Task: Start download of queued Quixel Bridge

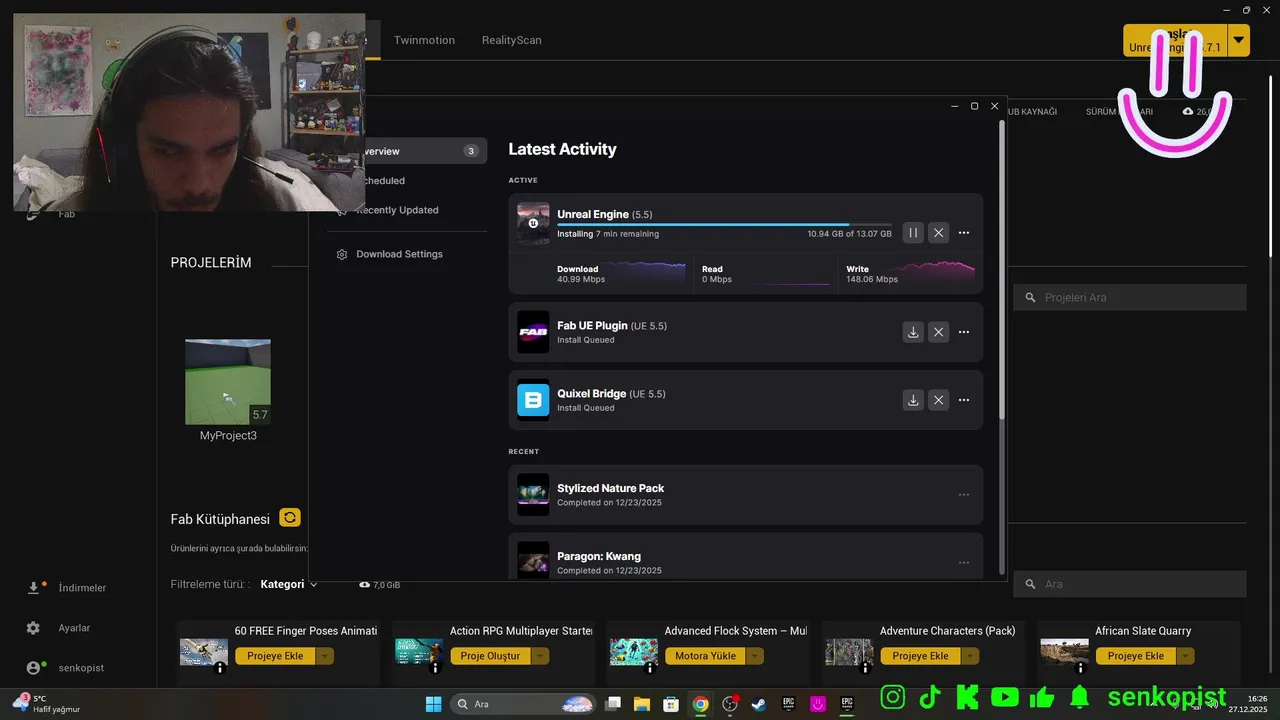Action: coord(912,400)
